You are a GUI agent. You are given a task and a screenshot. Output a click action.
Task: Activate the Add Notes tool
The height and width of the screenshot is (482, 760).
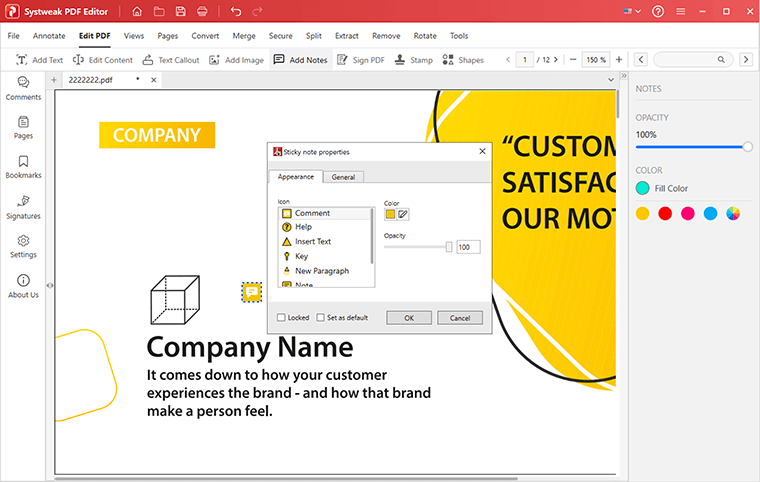pyautogui.click(x=301, y=60)
